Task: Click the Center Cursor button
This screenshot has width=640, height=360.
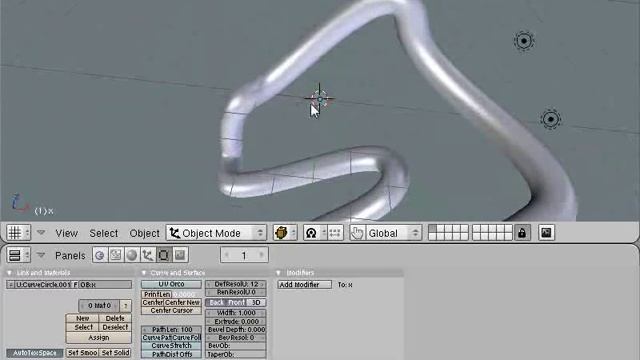Action: pyautogui.click(x=171, y=311)
